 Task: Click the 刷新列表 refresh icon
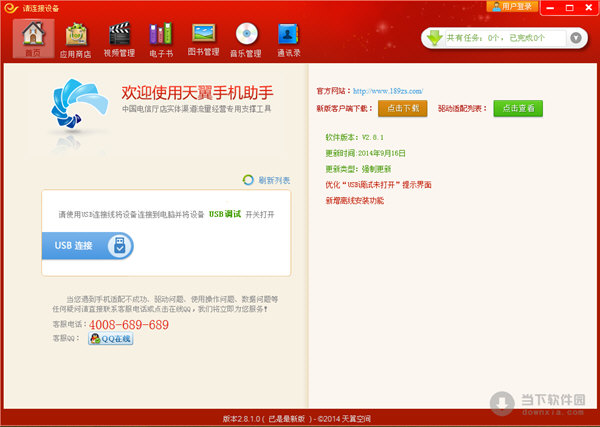pos(248,180)
